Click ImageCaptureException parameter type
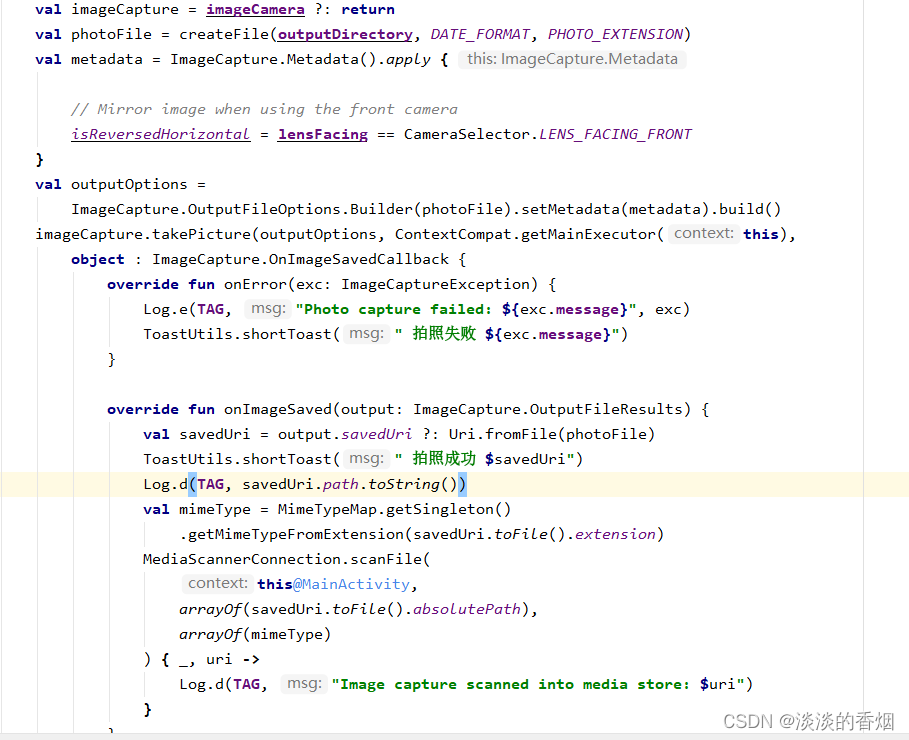This screenshot has width=909, height=740. coord(435,284)
